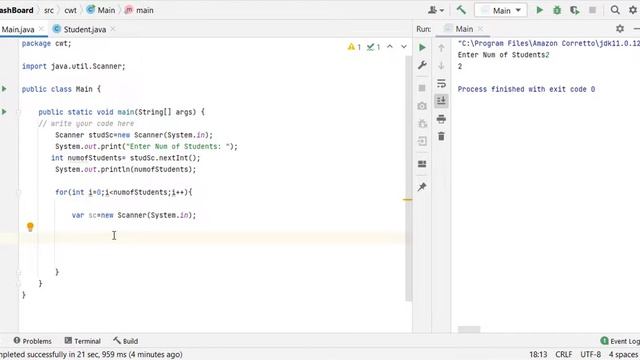Change CRLF line separator in status bar
Viewport: 640px width, 360px height.
pos(563,354)
